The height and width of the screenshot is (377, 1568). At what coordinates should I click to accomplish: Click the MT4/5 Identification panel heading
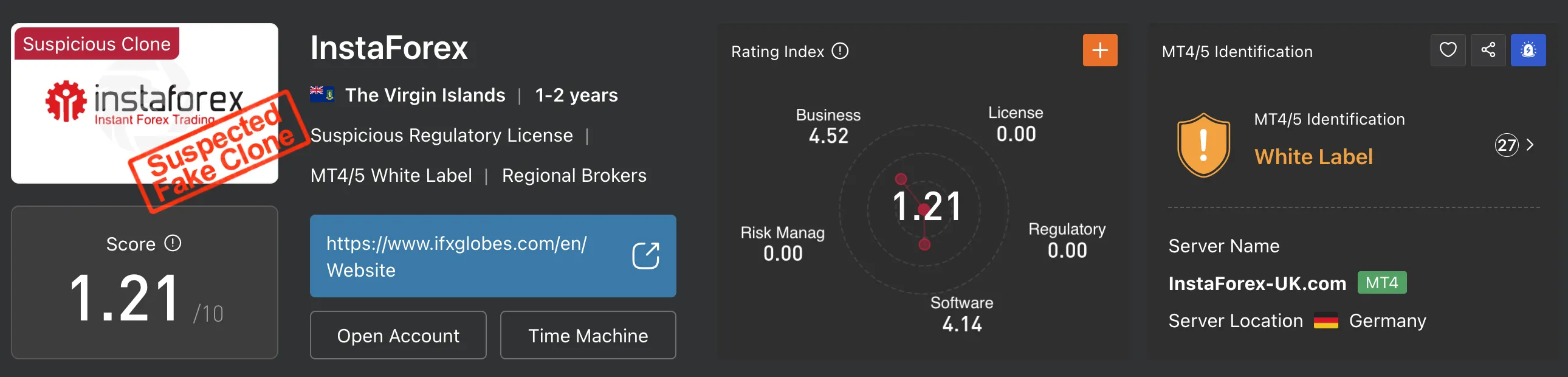[1237, 52]
